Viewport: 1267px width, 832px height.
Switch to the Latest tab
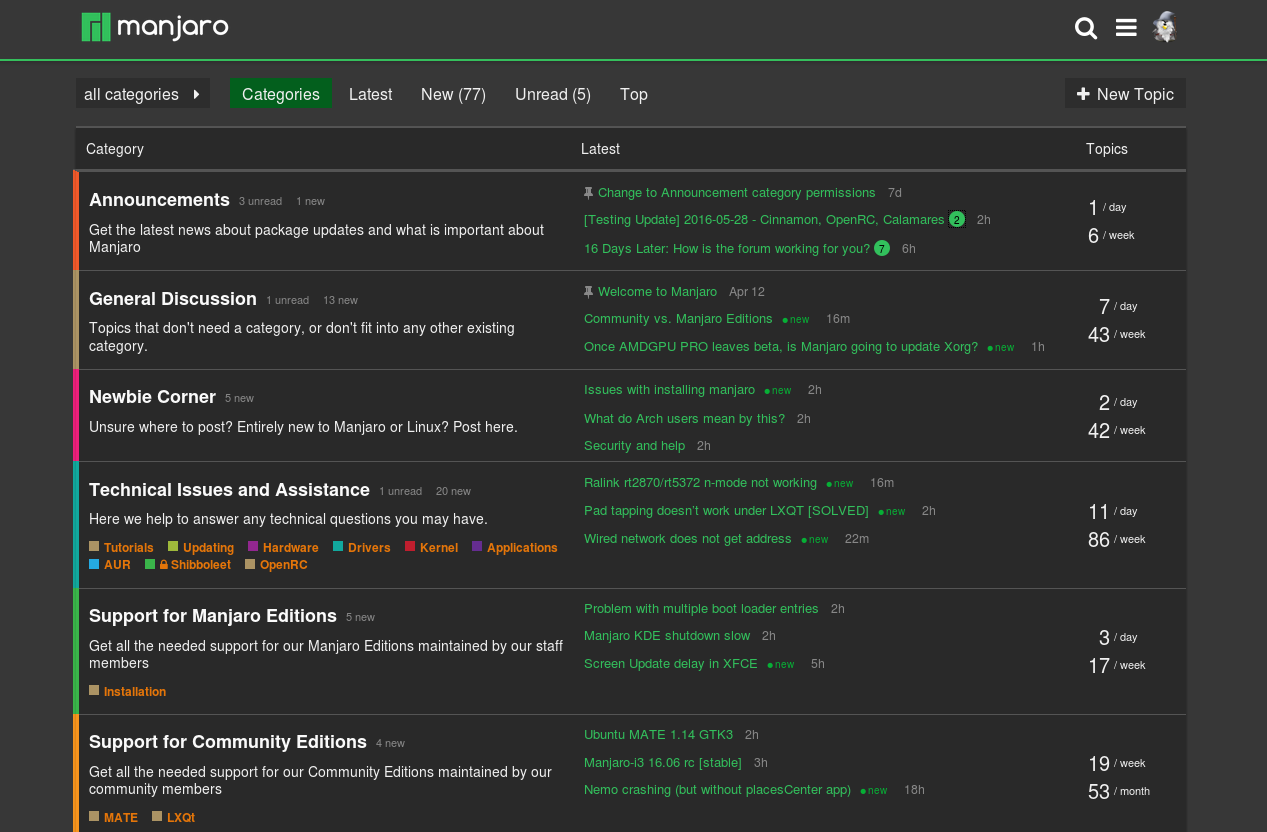(x=370, y=94)
